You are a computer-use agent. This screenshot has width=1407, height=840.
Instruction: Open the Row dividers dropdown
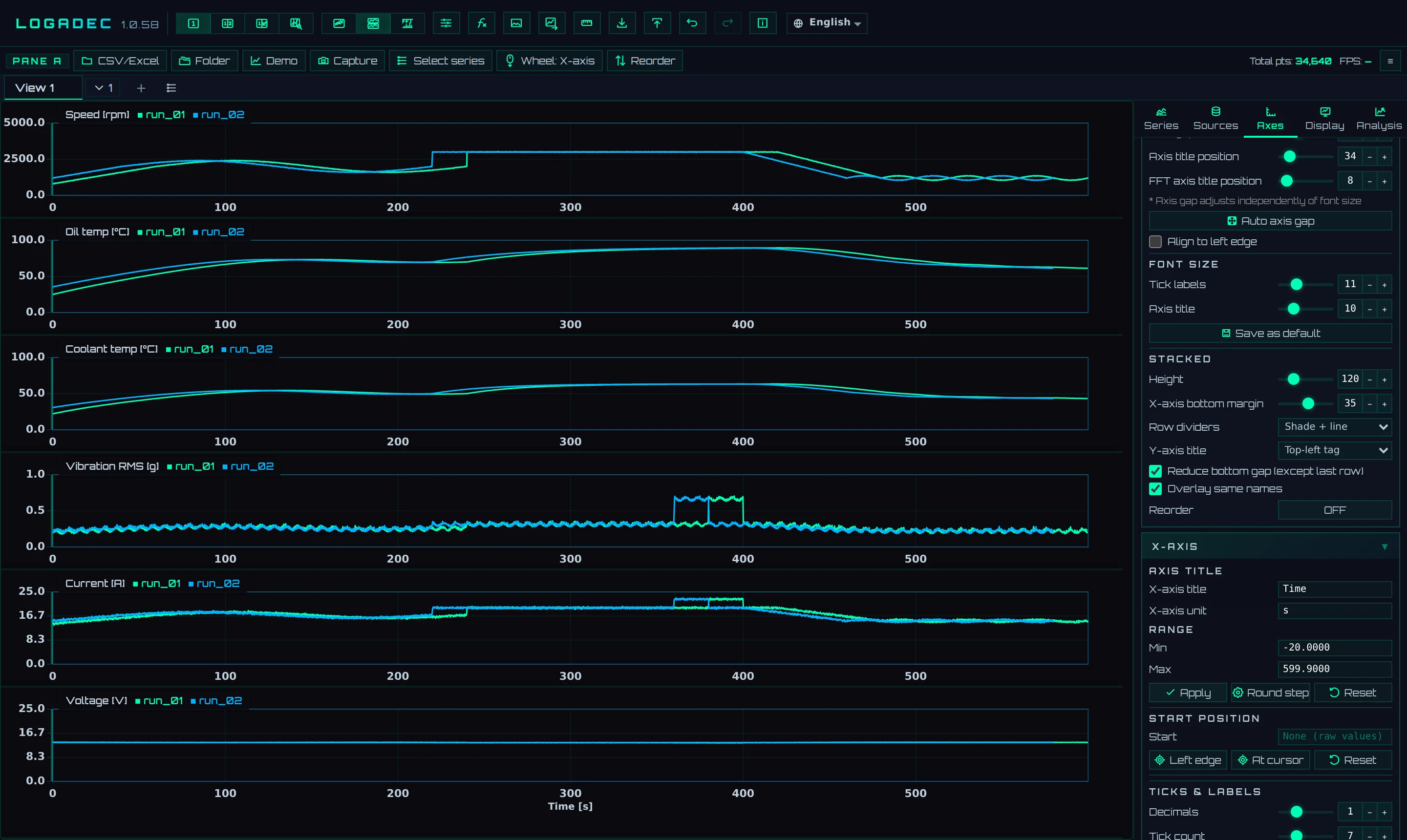1335,427
